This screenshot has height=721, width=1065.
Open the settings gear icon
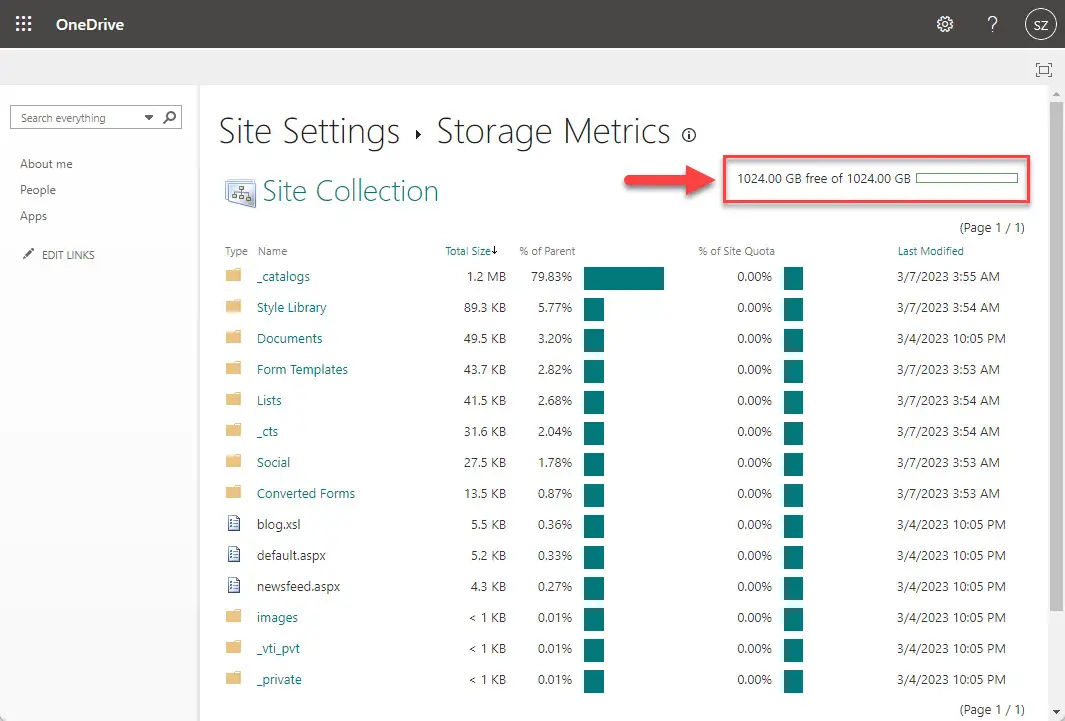click(944, 24)
